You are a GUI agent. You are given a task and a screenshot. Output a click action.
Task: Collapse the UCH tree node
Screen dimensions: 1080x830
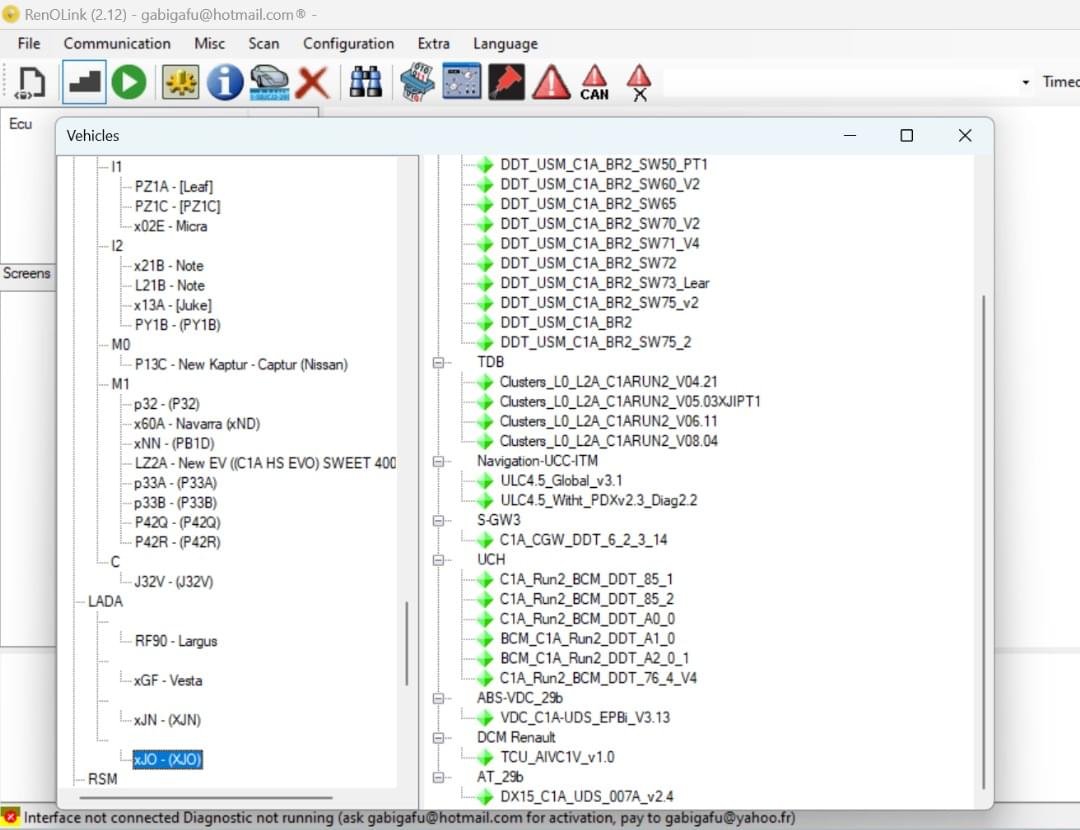tap(438, 560)
